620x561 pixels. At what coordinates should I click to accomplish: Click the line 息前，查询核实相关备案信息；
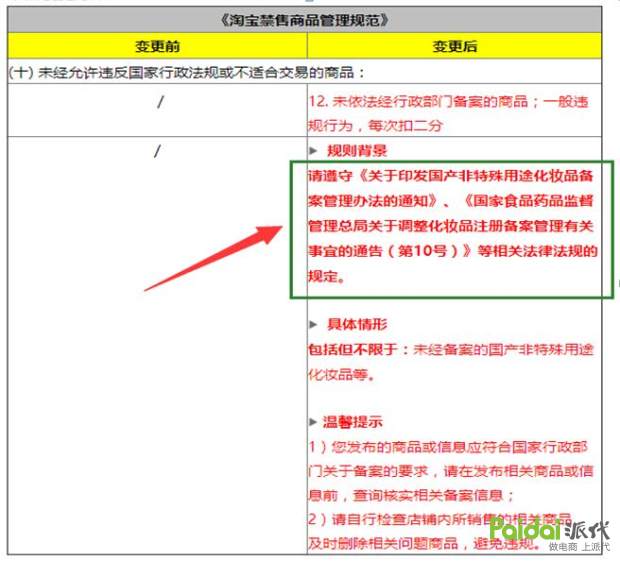click(x=411, y=495)
